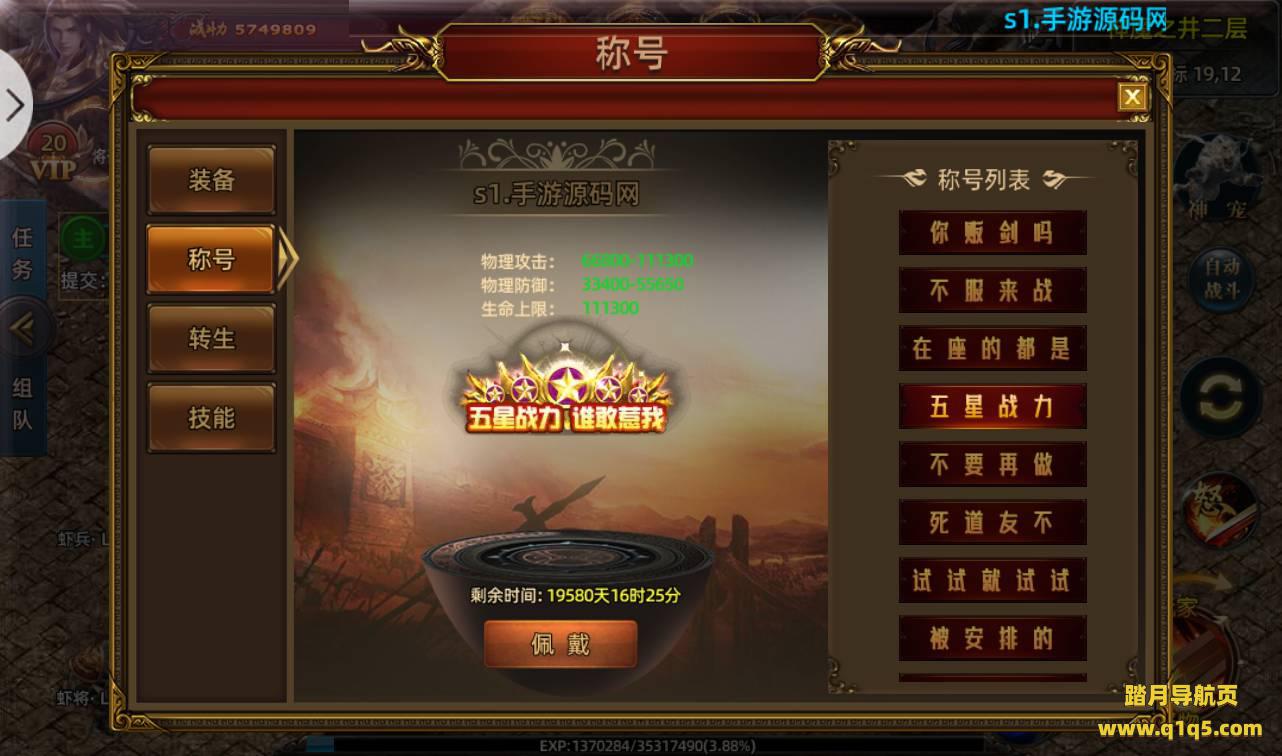The width and height of the screenshot is (1282, 756).
Task: Select title 不服来战
Action: pos(992,291)
